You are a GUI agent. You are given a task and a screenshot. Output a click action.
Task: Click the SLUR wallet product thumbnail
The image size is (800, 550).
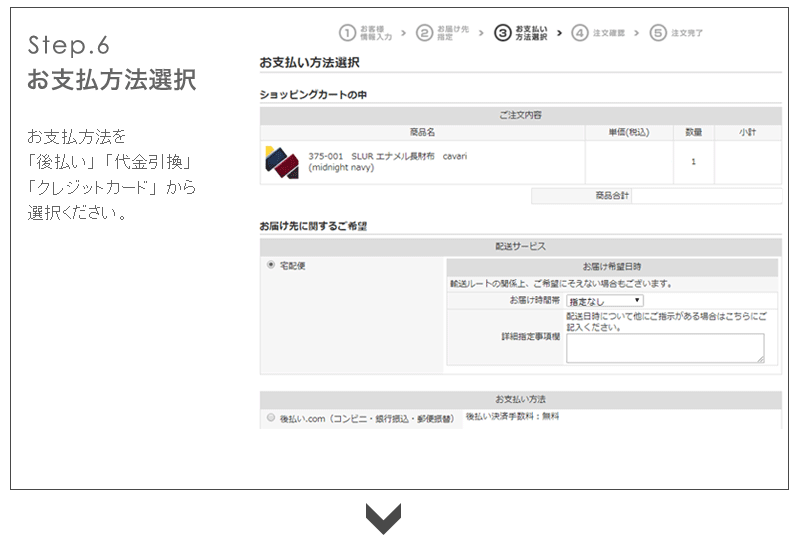click(x=282, y=162)
